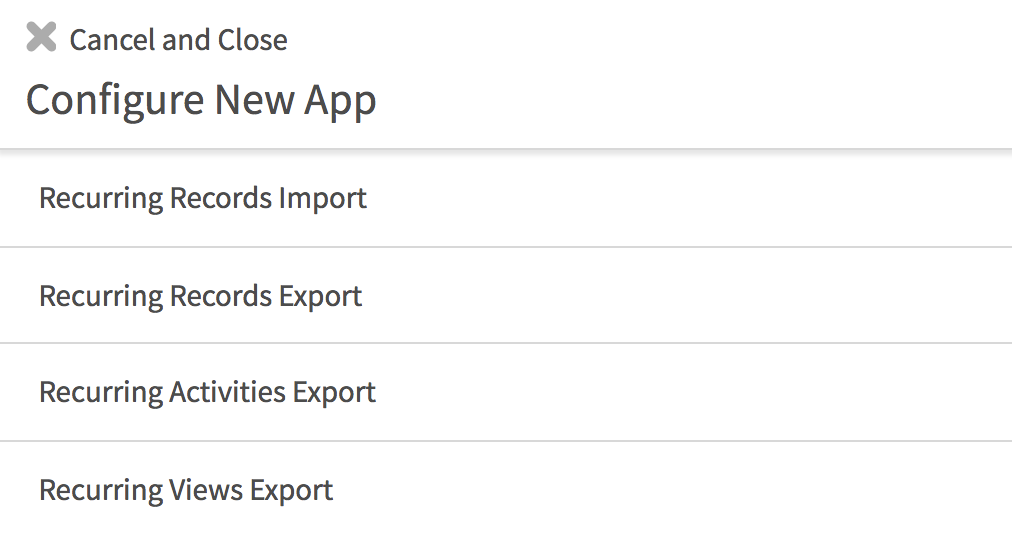This screenshot has height=534, width=1012.
Task: Choose Recurring Records Export option
Action: click(200, 296)
